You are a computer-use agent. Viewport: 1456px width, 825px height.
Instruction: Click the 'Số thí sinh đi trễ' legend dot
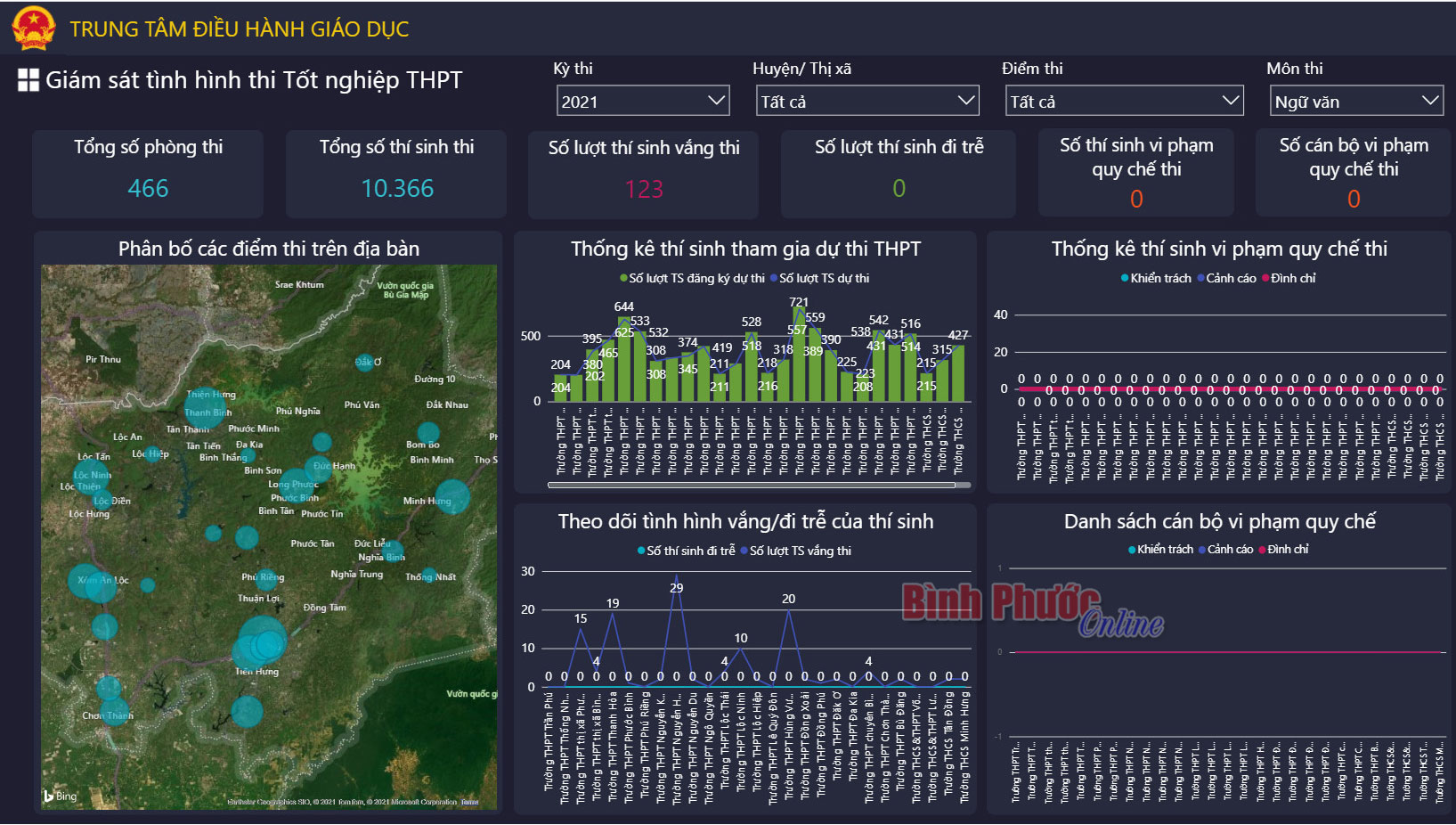click(641, 551)
